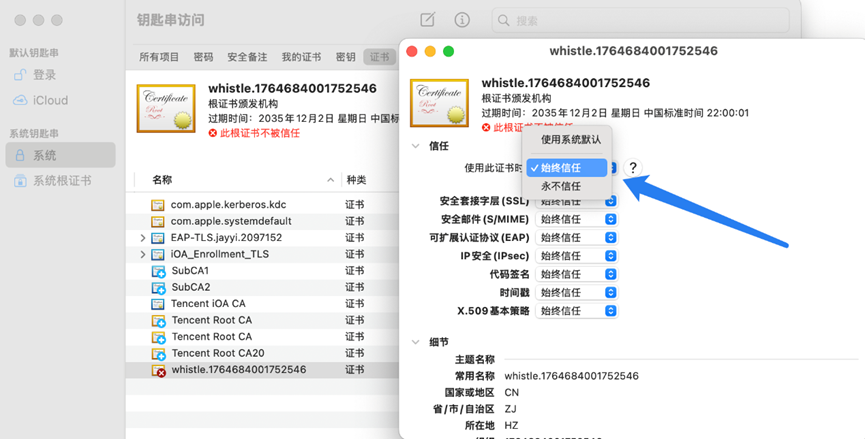Choose 始终信任 from the trust menu
The height and width of the screenshot is (439, 865).
[x=567, y=168]
